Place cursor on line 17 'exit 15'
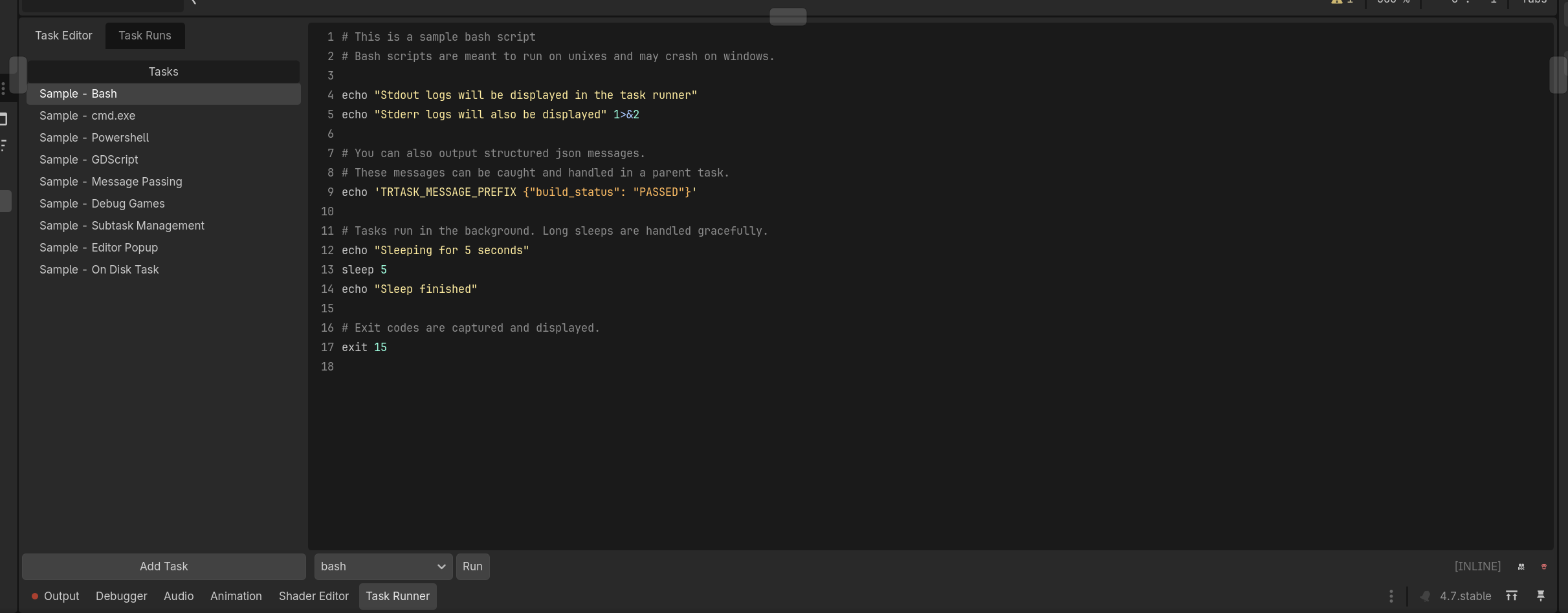The height and width of the screenshot is (613, 1568). point(364,347)
